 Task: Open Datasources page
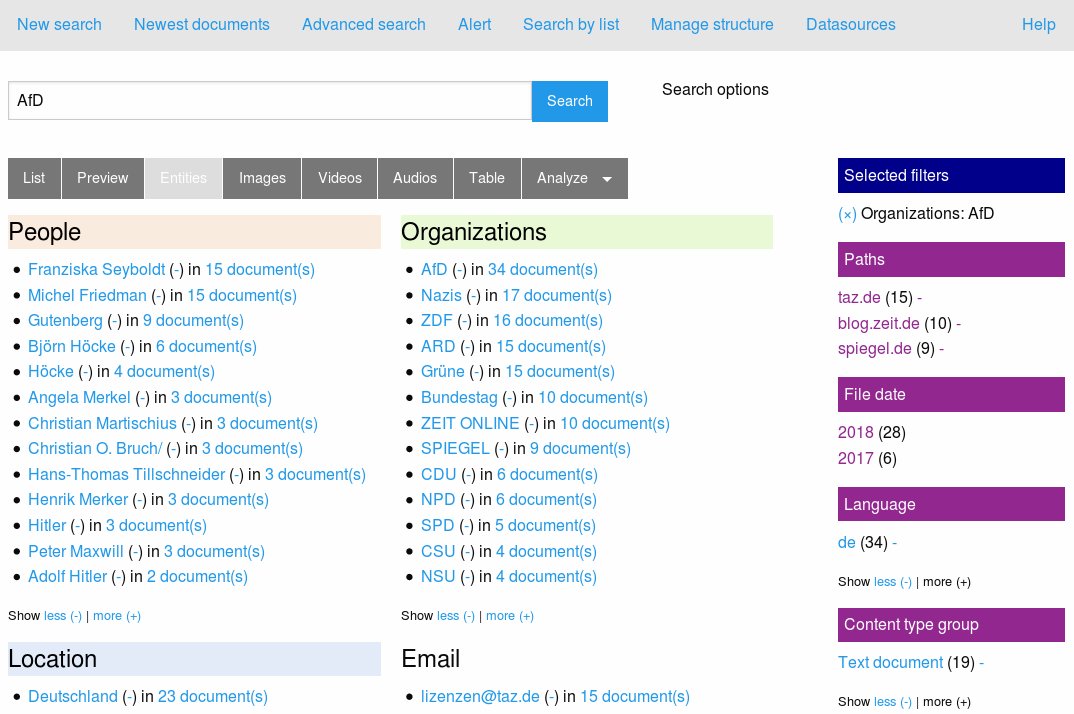point(851,24)
